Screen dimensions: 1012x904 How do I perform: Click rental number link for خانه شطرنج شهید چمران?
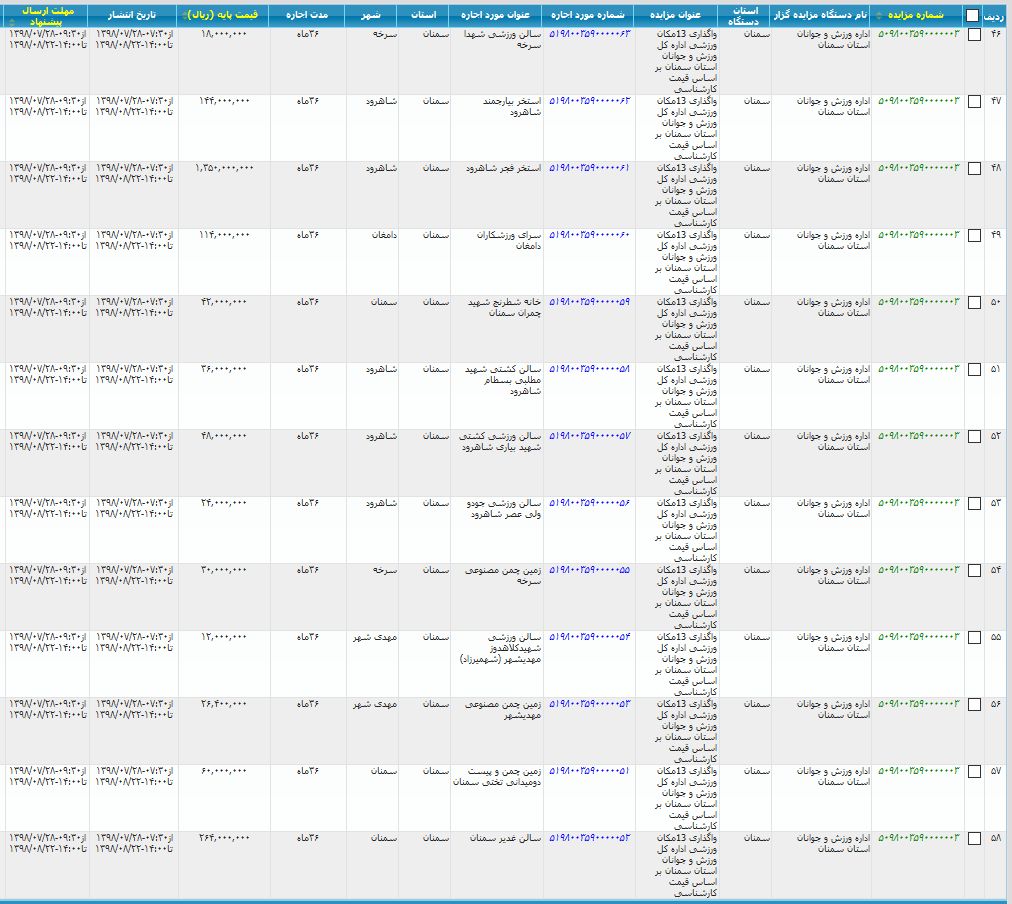pyautogui.click(x=590, y=302)
